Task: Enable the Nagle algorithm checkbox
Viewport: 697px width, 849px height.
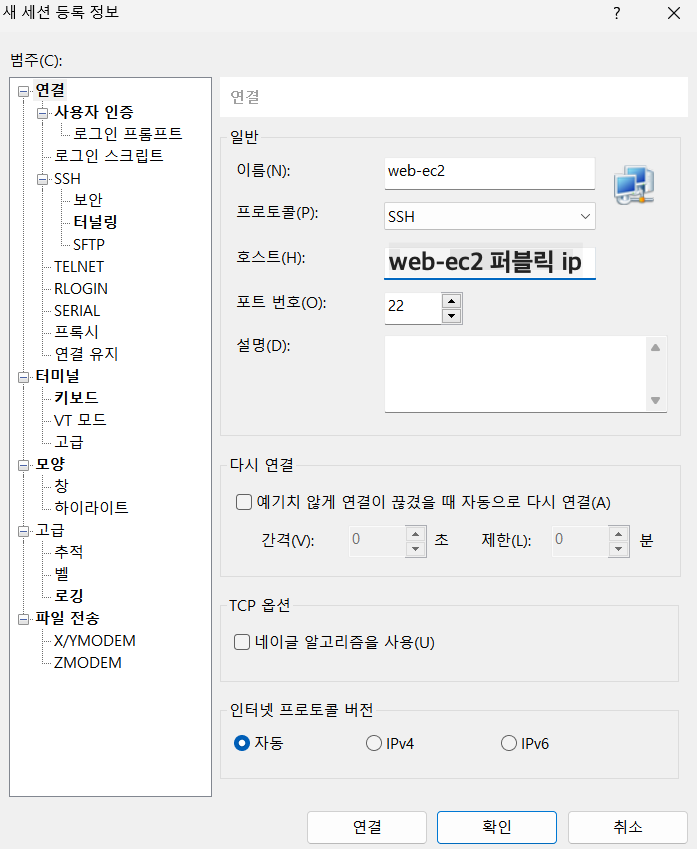Action: pyautogui.click(x=242, y=642)
